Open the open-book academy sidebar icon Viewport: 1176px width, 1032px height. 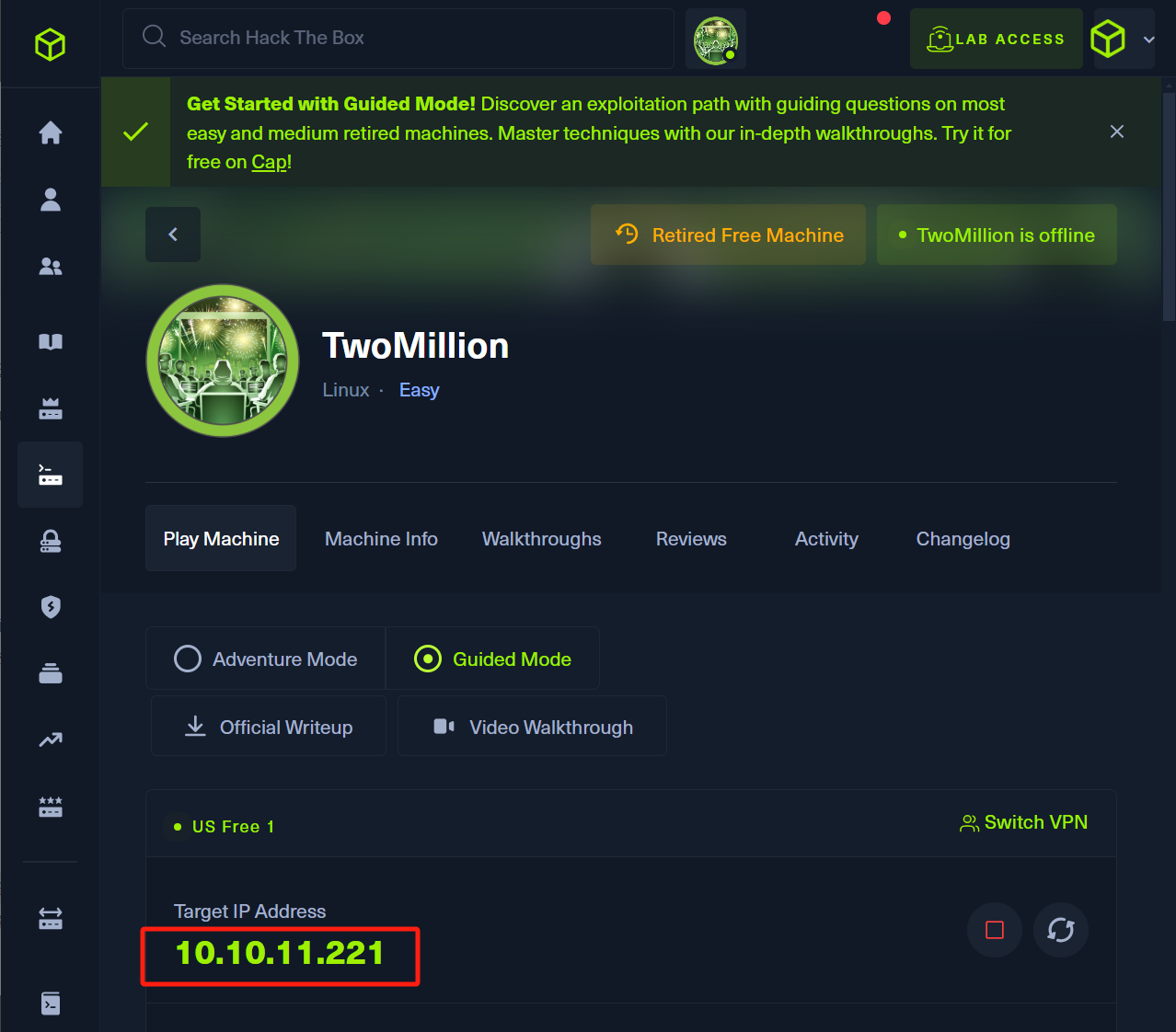click(x=51, y=342)
